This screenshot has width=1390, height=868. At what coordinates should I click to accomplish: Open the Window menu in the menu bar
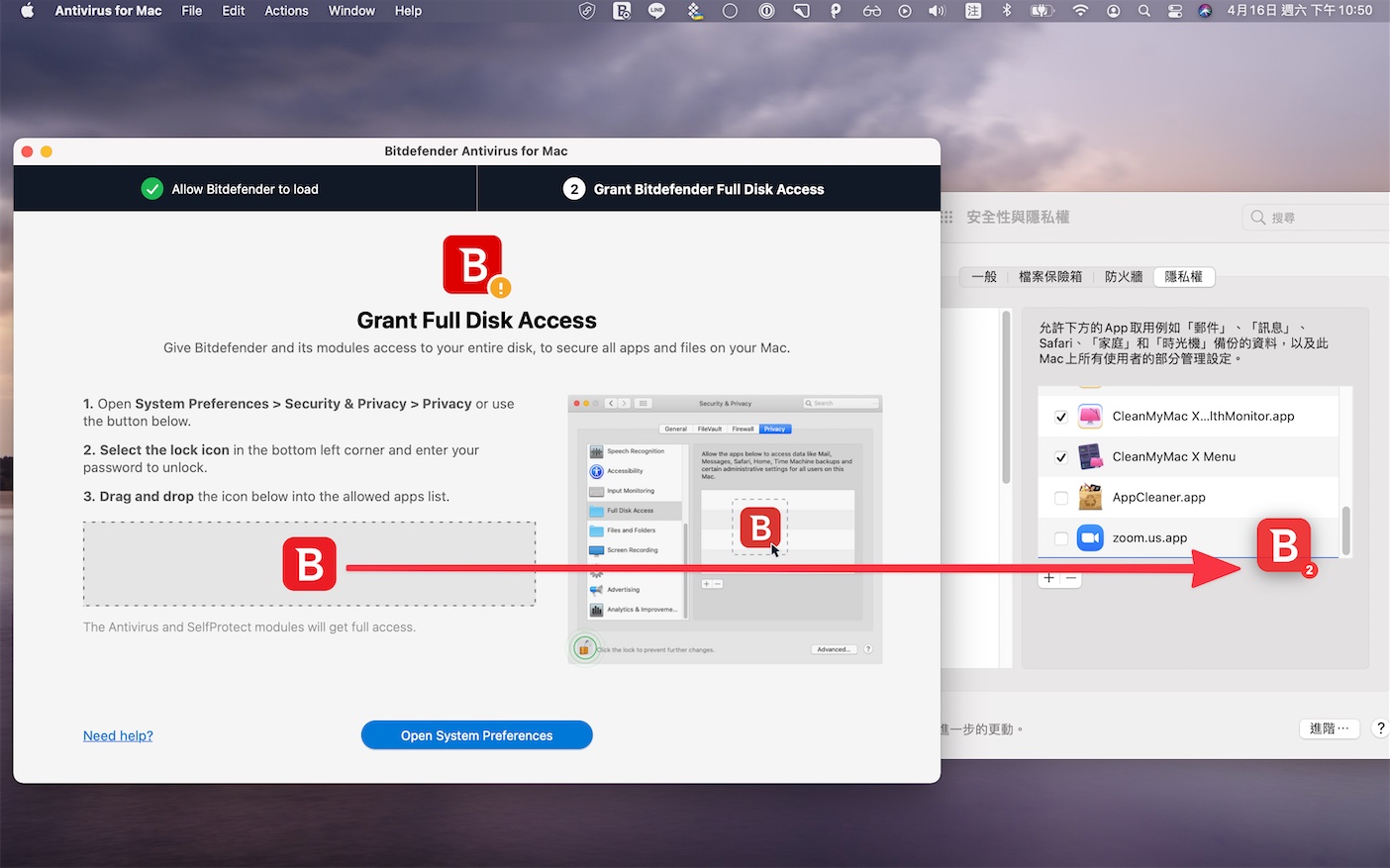(x=351, y=11)
